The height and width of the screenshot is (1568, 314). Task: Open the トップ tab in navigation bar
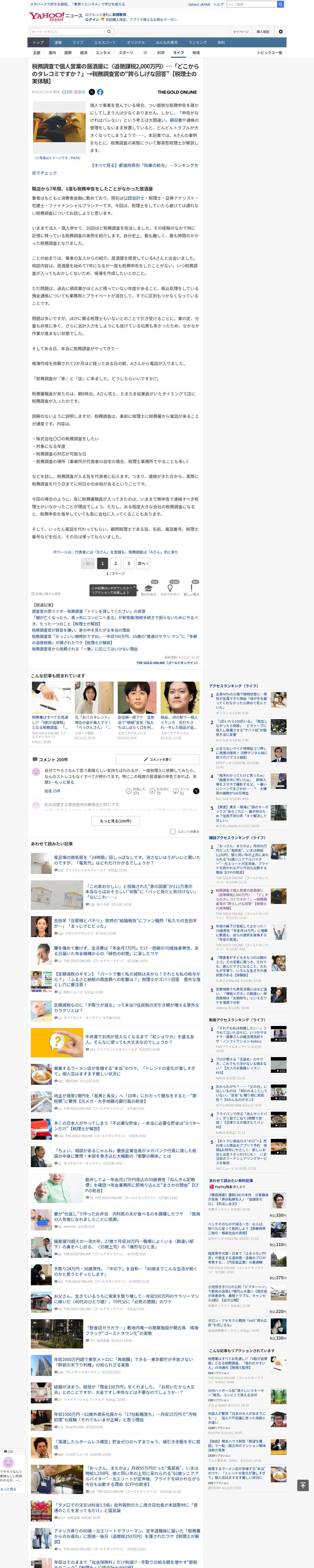38,43
